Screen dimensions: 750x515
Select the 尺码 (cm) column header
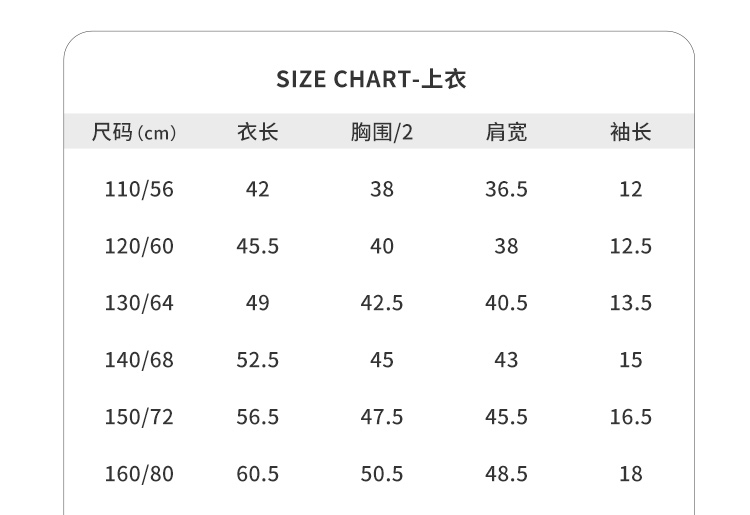coord(133,132)
